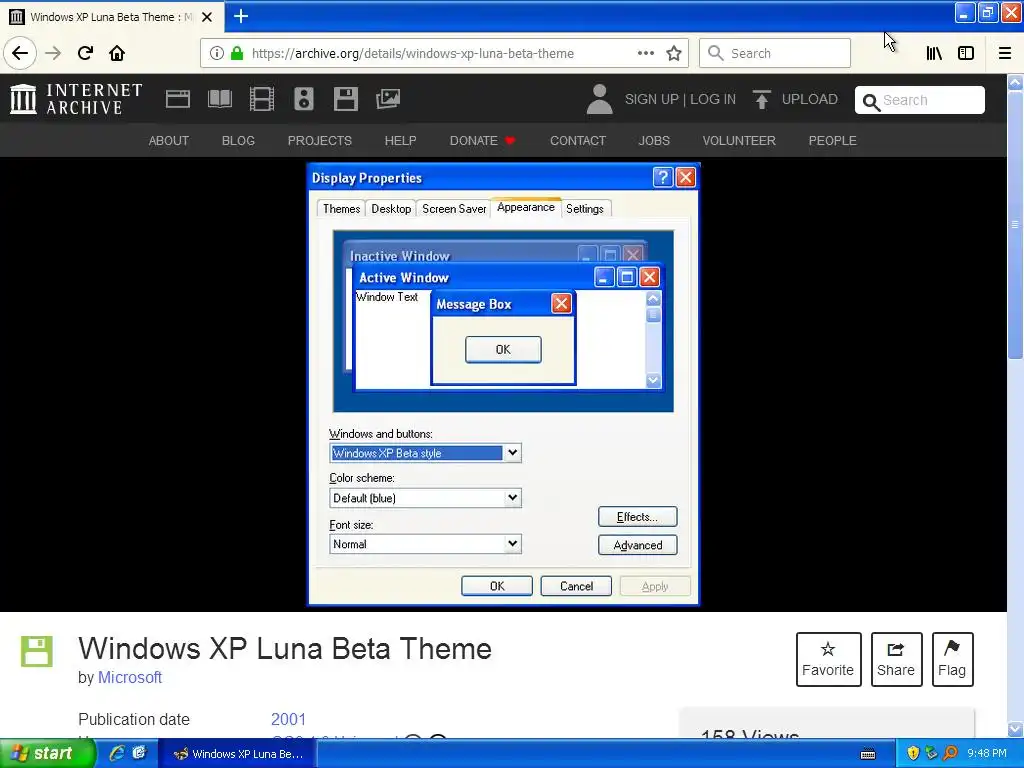Screen dimensions: 1024x768
Task: Click the UPLOAD link
Action: (x=810, y=99)
